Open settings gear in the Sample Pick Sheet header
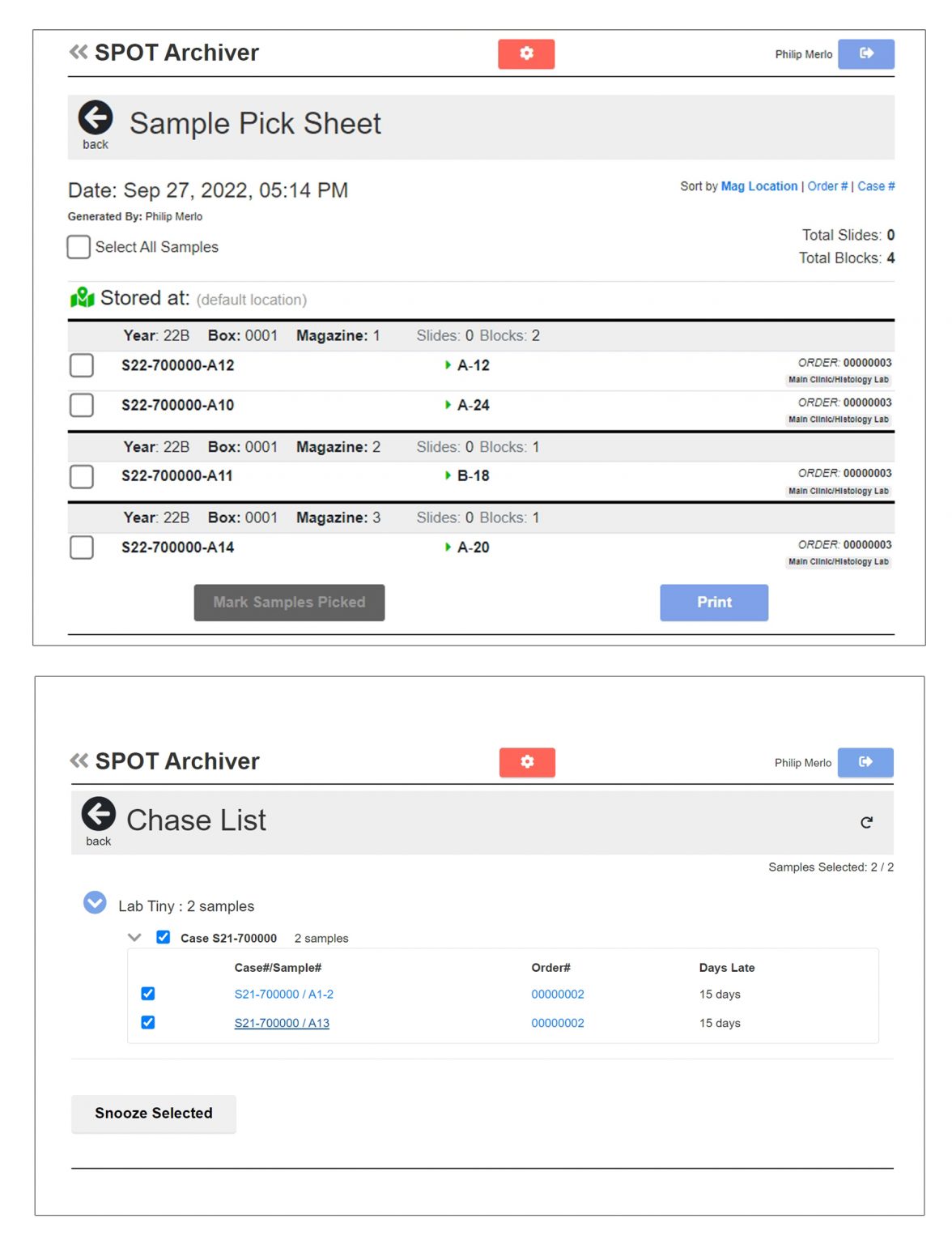Screen dimensions: 952x1244 point(526,53)
